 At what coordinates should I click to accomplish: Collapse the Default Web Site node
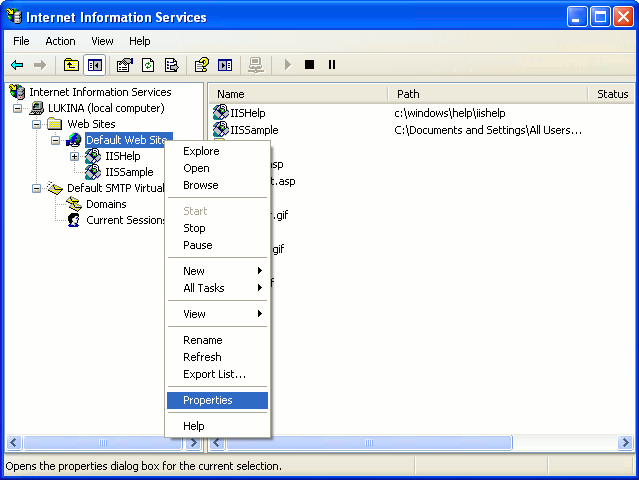55,140
